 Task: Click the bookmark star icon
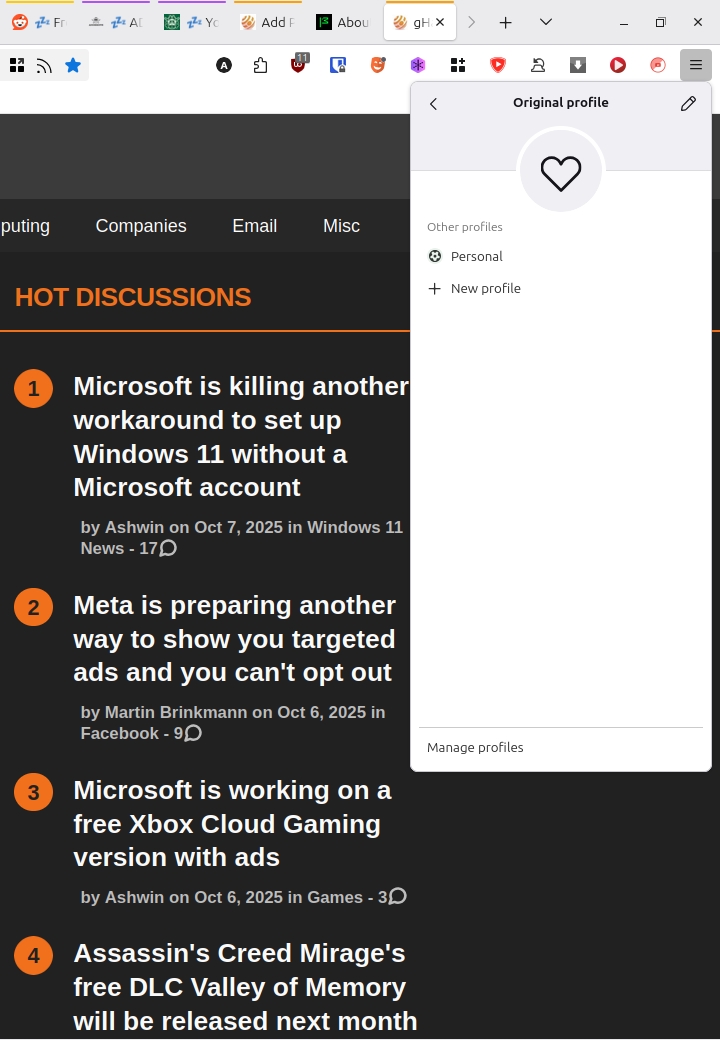point(73,66)
